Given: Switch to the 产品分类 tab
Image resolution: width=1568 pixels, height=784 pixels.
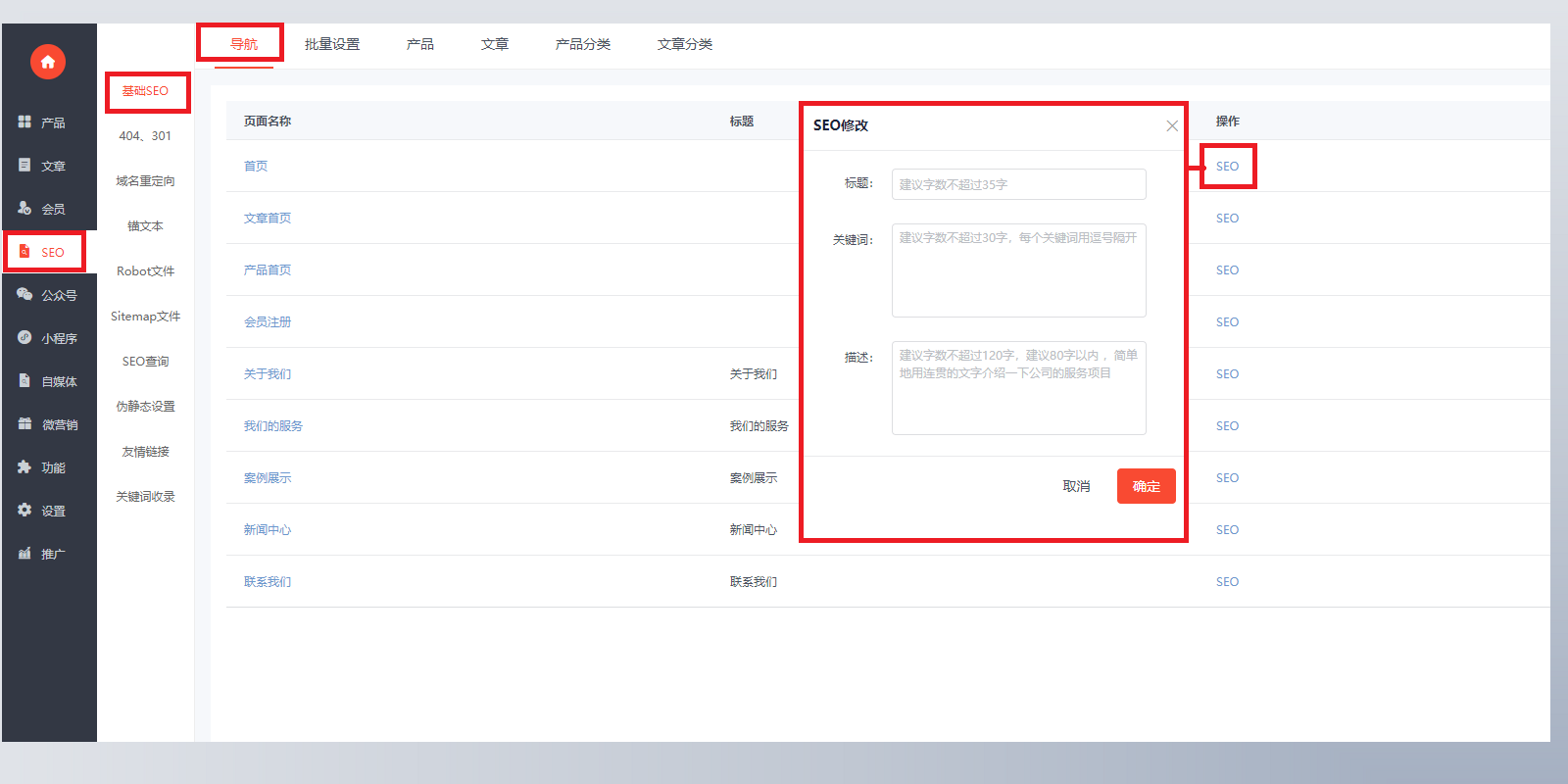Looking at the screenshot, I should (x=583, y=44).
